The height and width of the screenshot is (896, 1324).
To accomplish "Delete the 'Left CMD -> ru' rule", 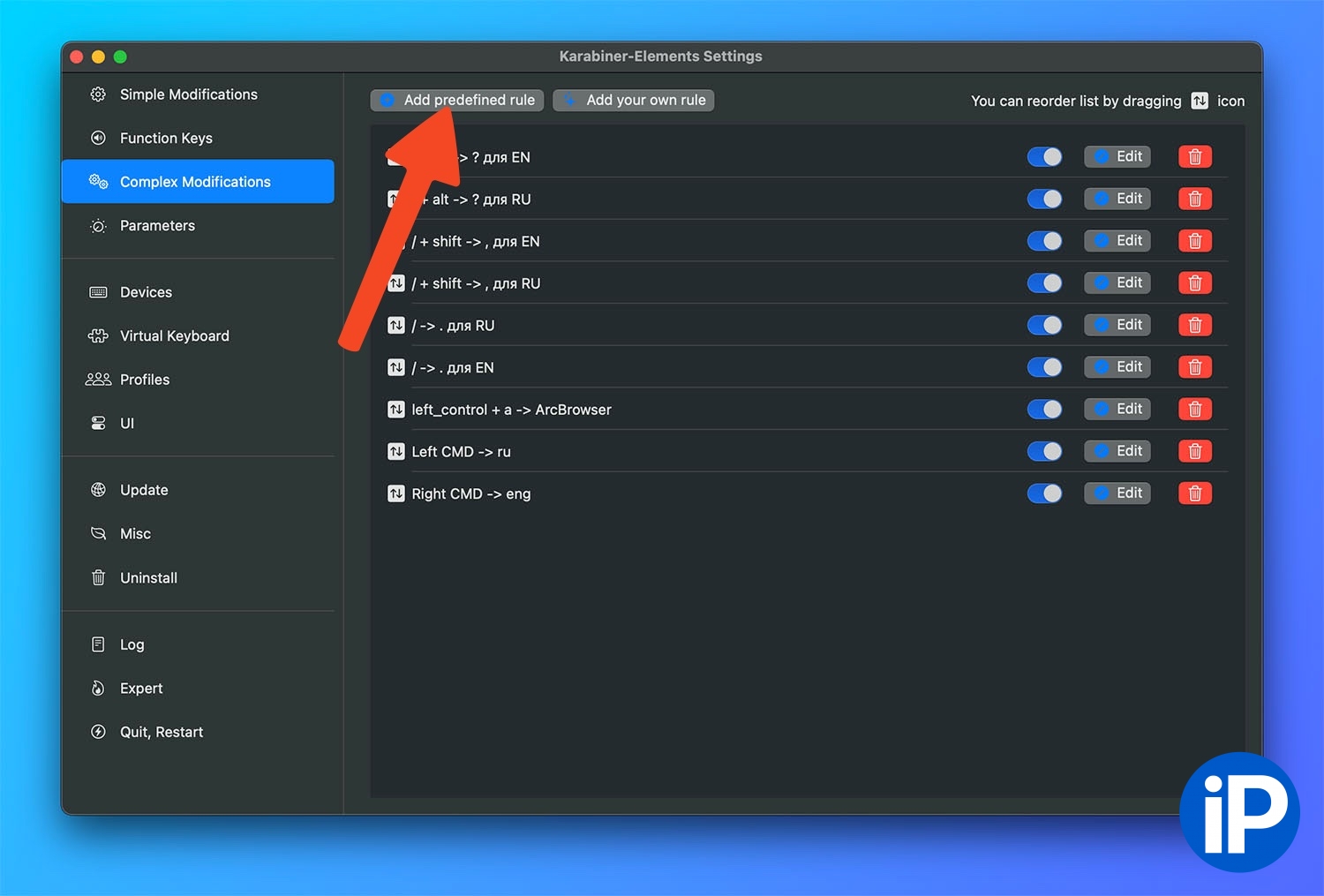I will click(1194, 451).
